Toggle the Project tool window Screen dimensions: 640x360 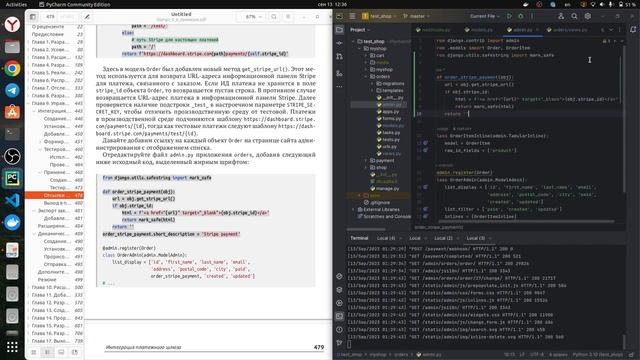(x=340, y=30)
